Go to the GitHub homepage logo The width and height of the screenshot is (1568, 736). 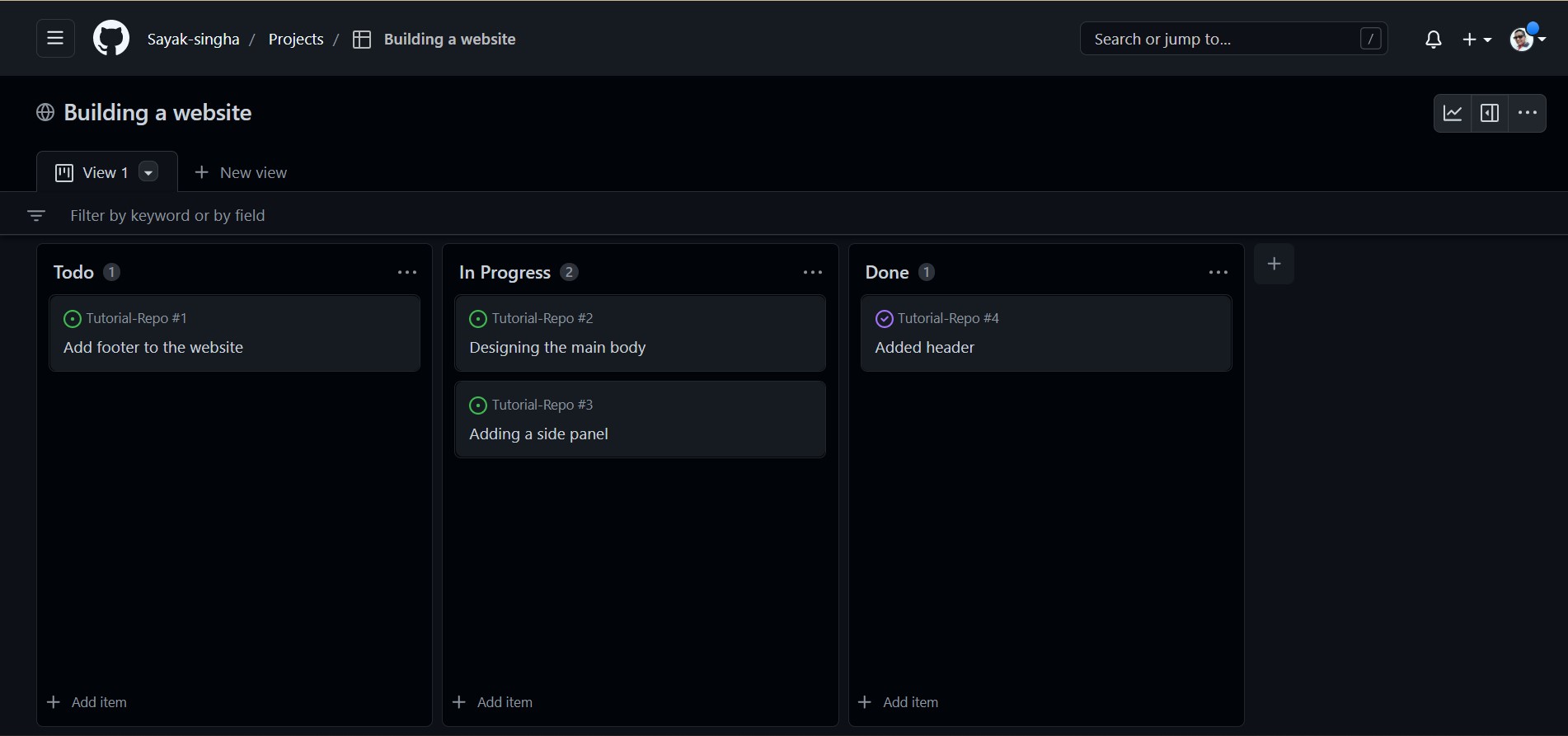pos(111,39)
